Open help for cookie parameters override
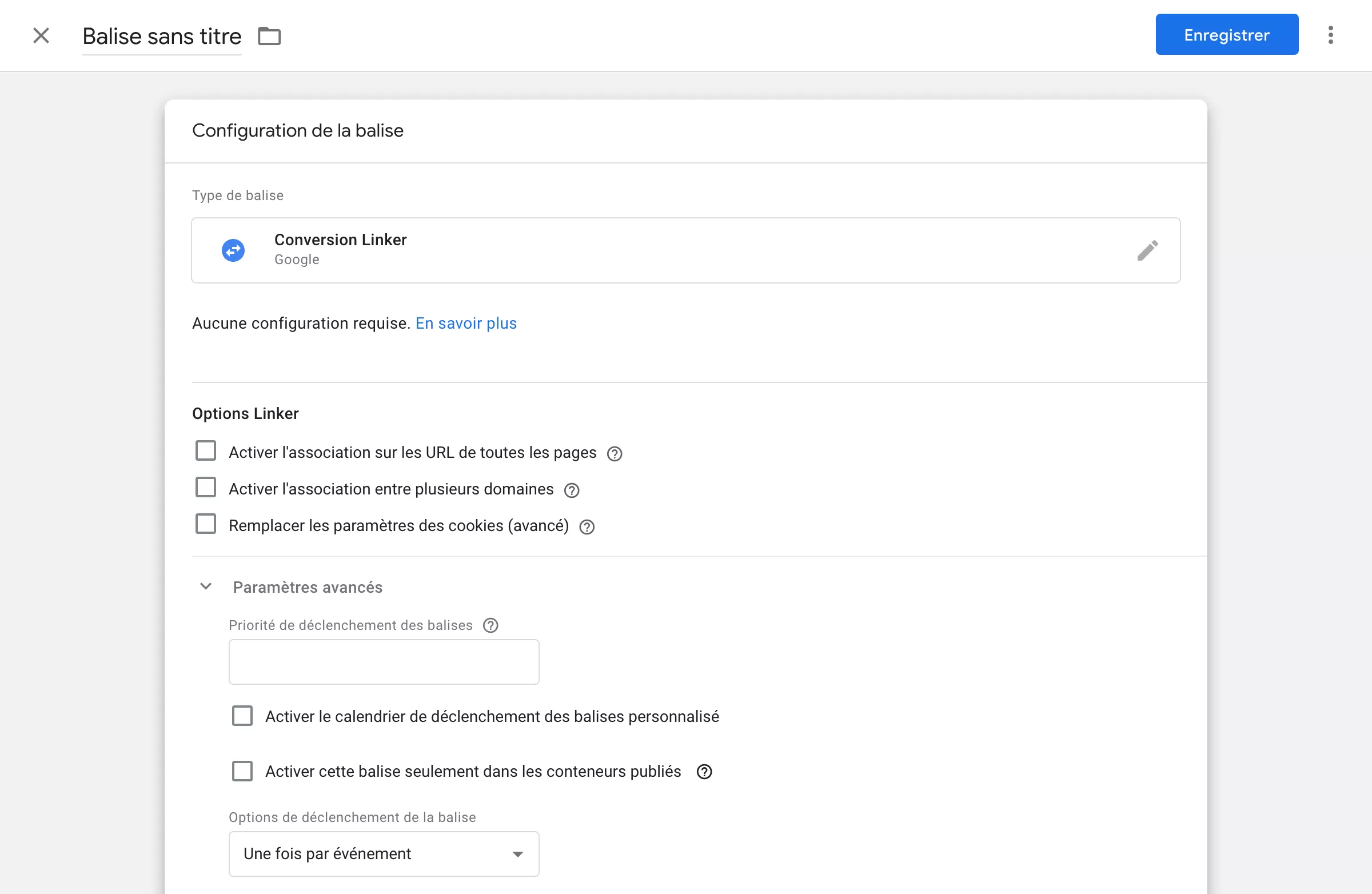This screenshot has height=894, width=1372. click(x=587, y=527)
